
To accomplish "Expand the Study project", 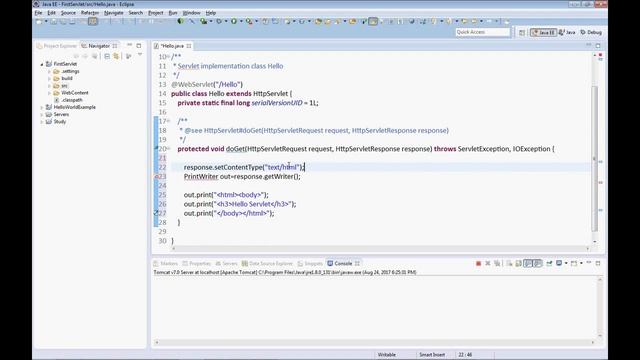I will click(x=42, y=122).
